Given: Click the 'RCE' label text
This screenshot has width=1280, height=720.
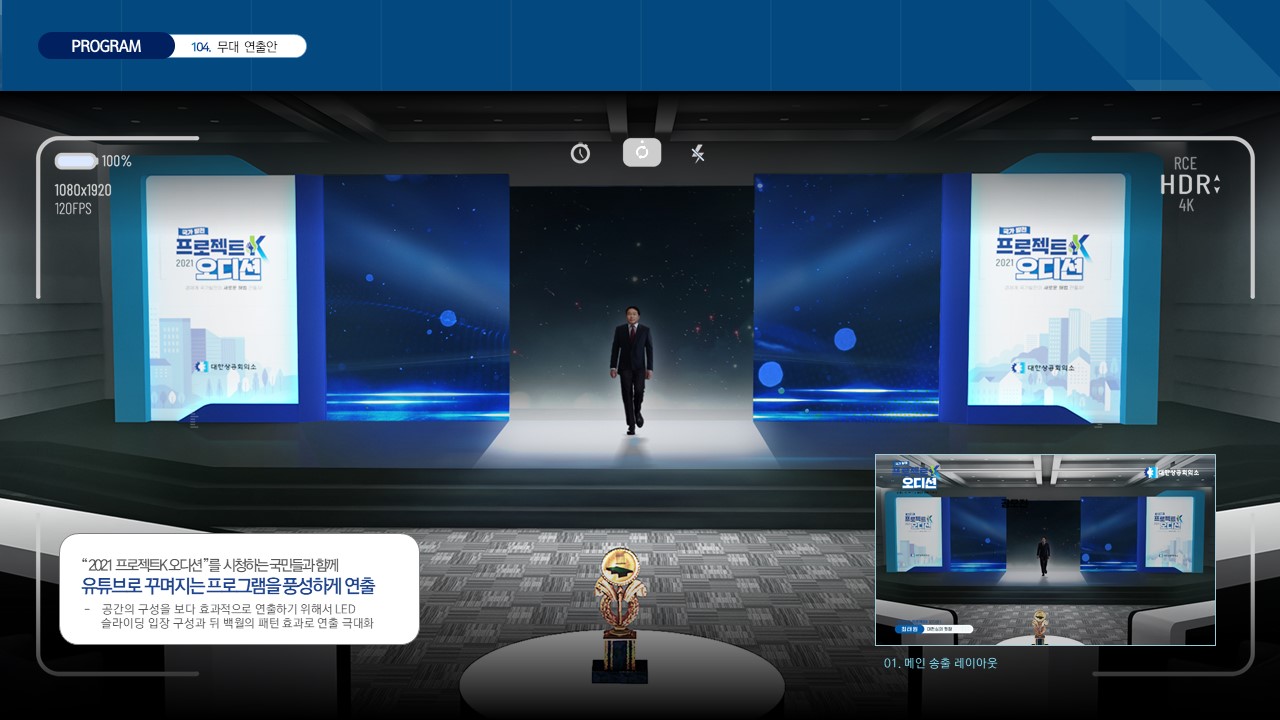Looking at the screenshot, I should click(1185, 163).
